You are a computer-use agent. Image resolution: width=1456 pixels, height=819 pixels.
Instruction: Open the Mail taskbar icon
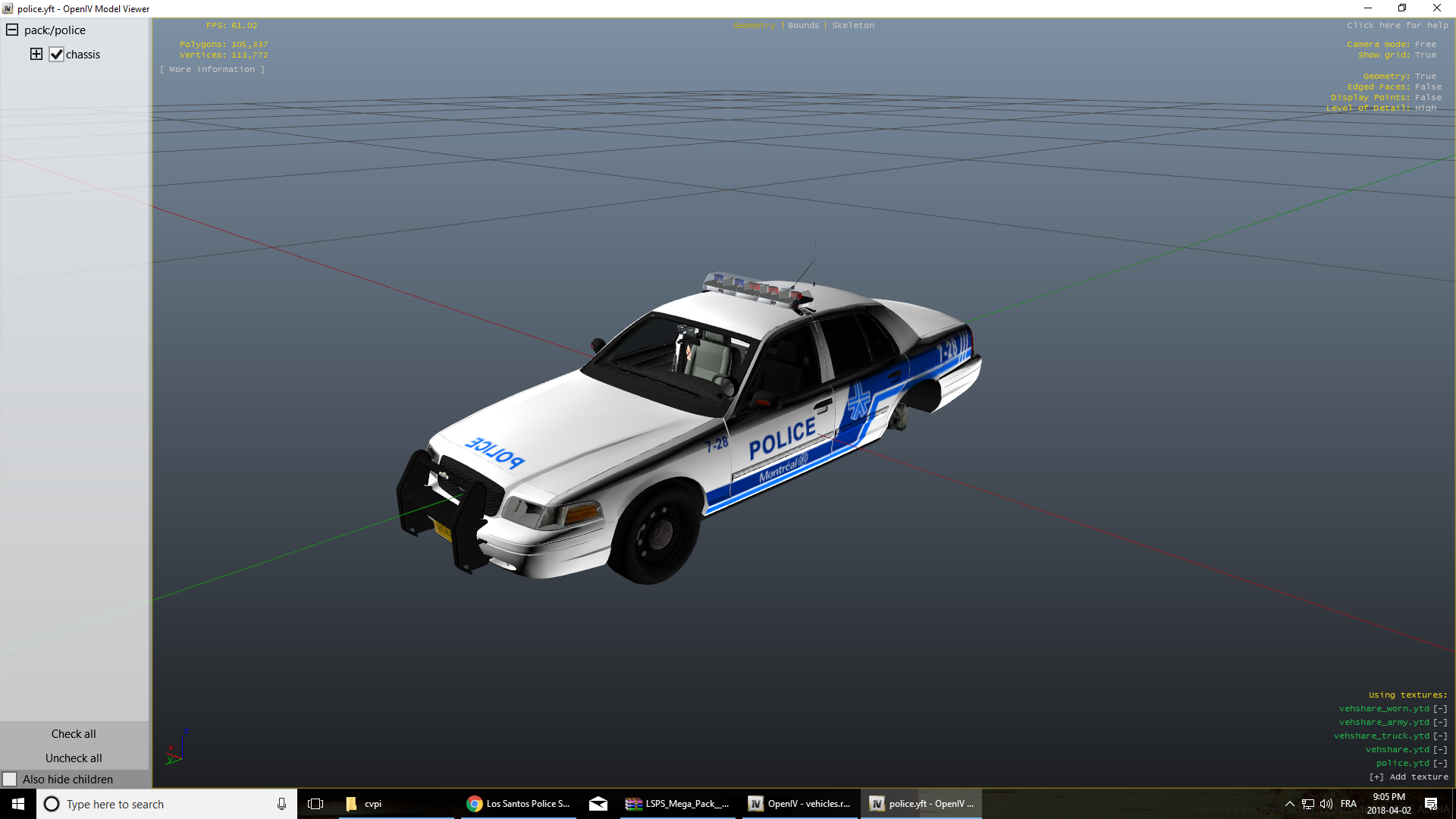(598, 804)
